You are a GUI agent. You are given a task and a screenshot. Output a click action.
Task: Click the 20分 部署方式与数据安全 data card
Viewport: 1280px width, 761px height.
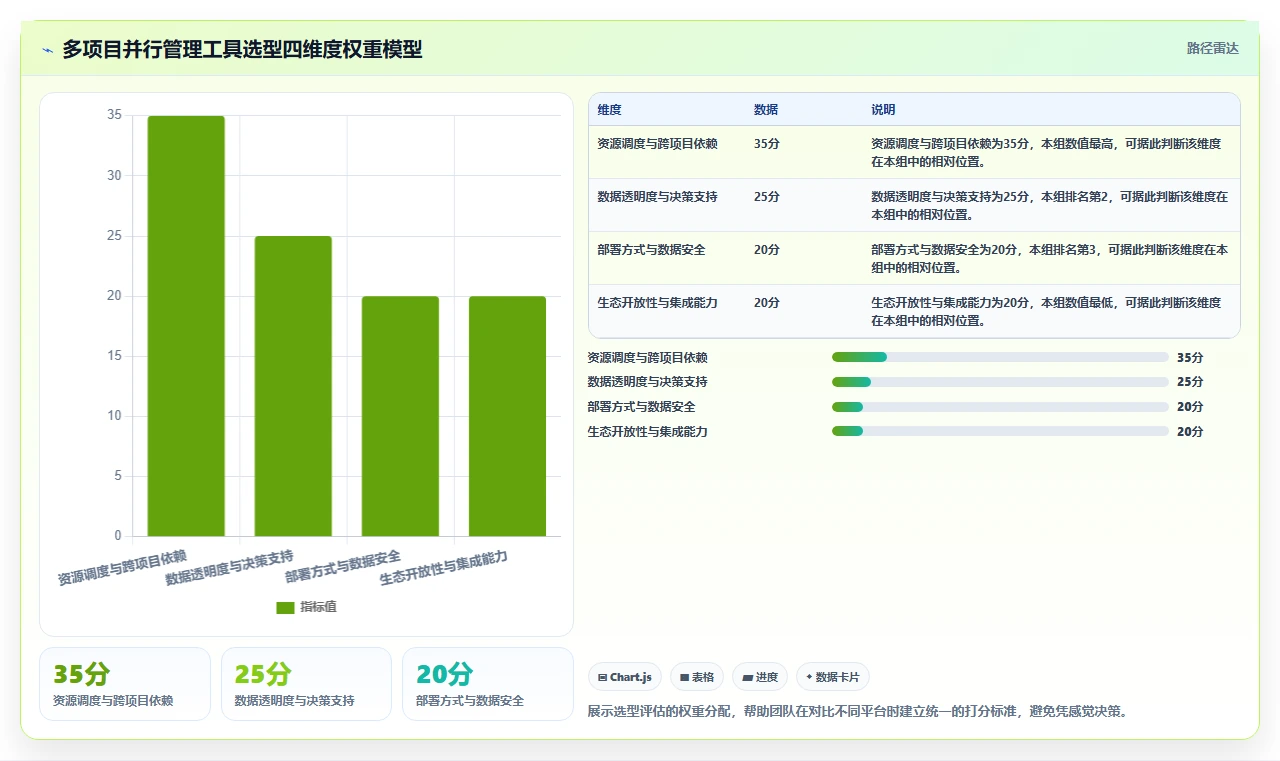(487, 684)
